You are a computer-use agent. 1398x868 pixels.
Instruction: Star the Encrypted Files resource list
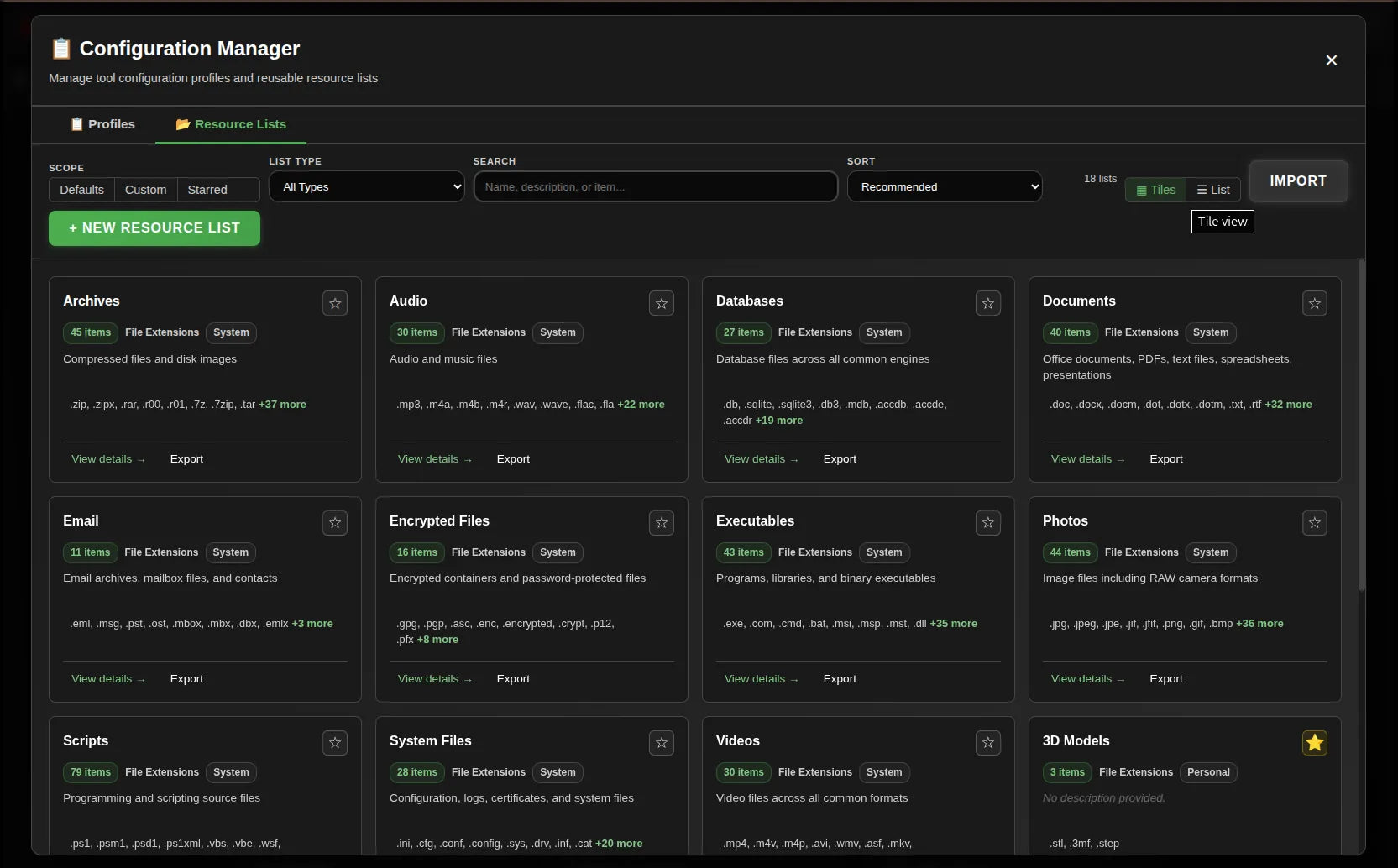662,523
